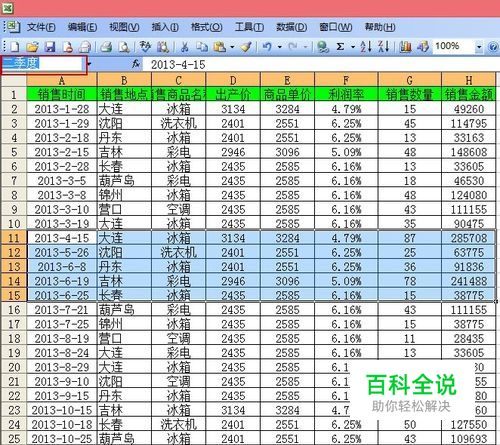Print the sheet using the printer icon
The height and width of the screenshot is (445, 500).
(x=106, y=47)
